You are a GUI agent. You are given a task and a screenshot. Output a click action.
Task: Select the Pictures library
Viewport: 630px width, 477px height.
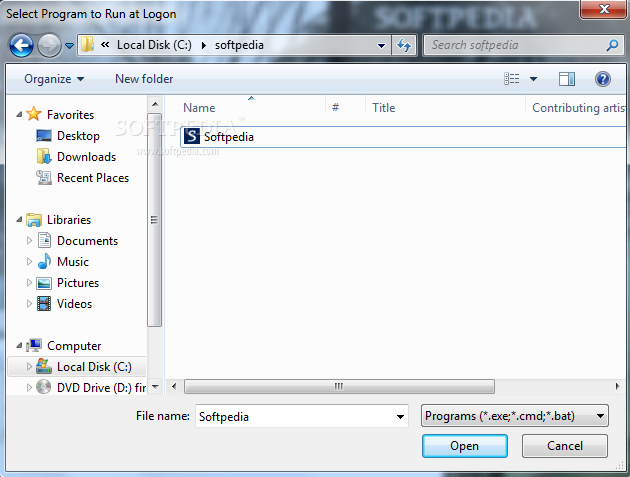point(78,283)
